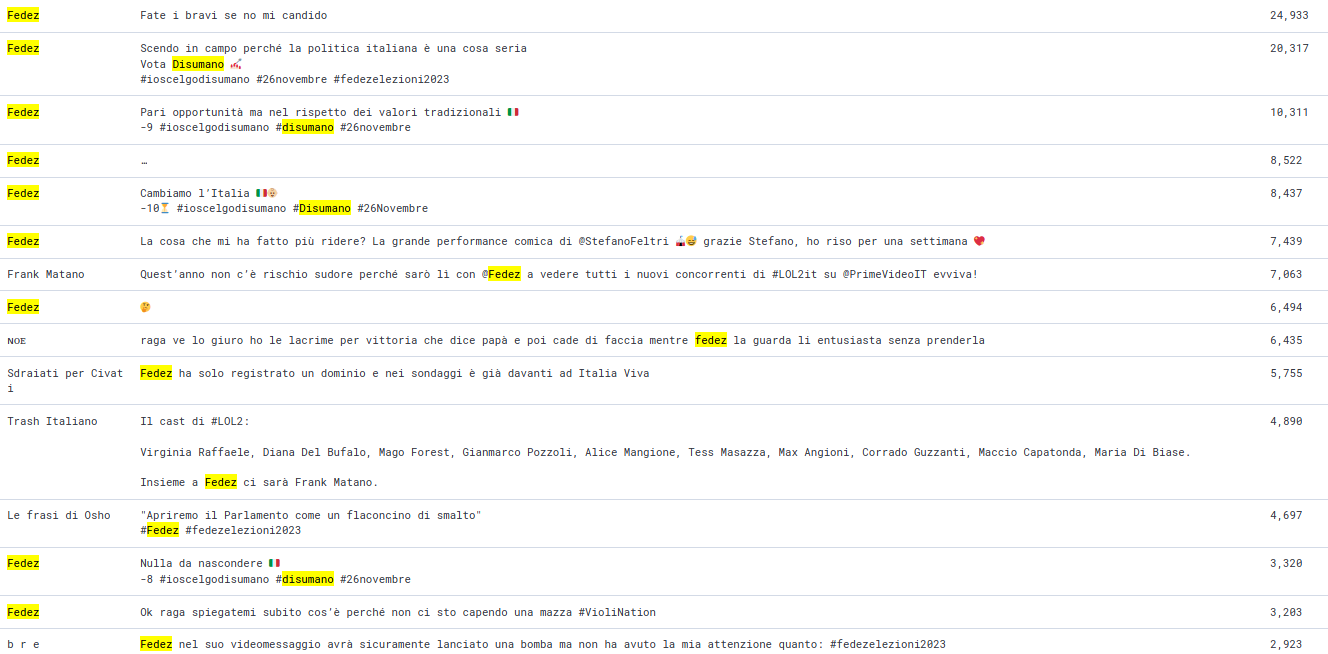Click the "b r e" author name
This screenshot has height=654, width=1328.
point(23,644)
